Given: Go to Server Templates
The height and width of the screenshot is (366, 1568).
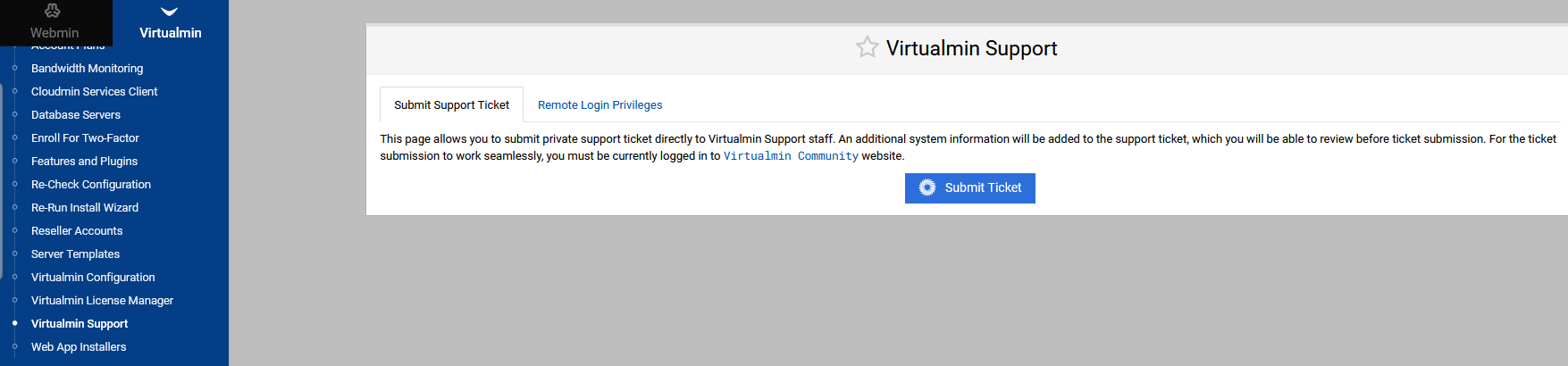Looking at the screenshot, I should tap(75, 254).
